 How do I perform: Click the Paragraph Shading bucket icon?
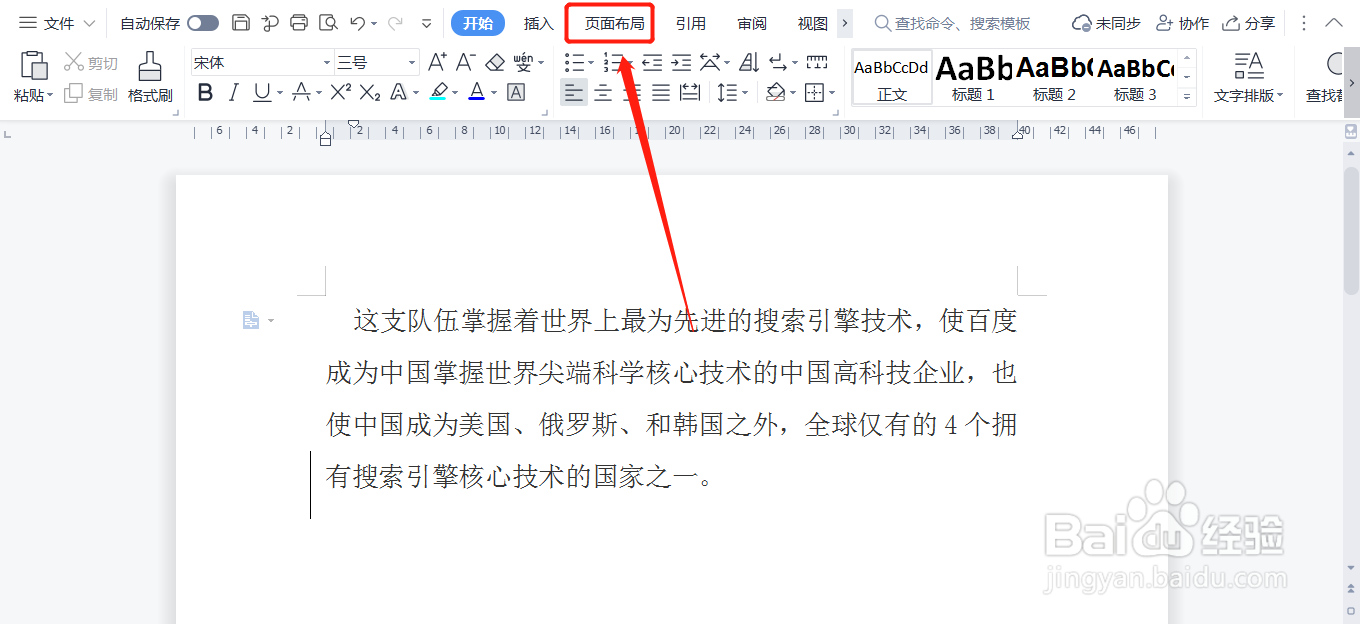coord(775,93)
